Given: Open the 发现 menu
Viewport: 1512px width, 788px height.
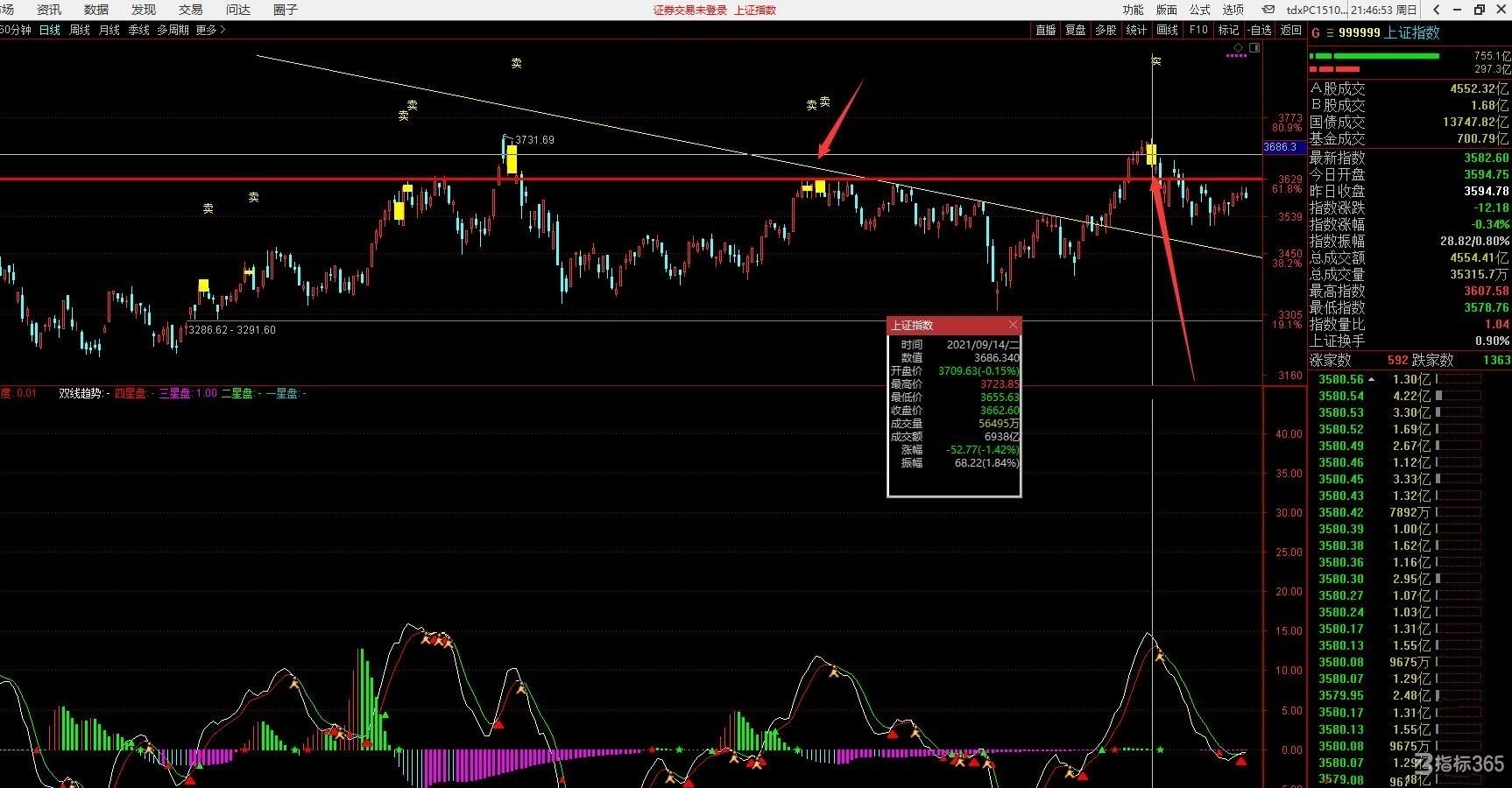Looking at the screenshot, I should point(144,10).
